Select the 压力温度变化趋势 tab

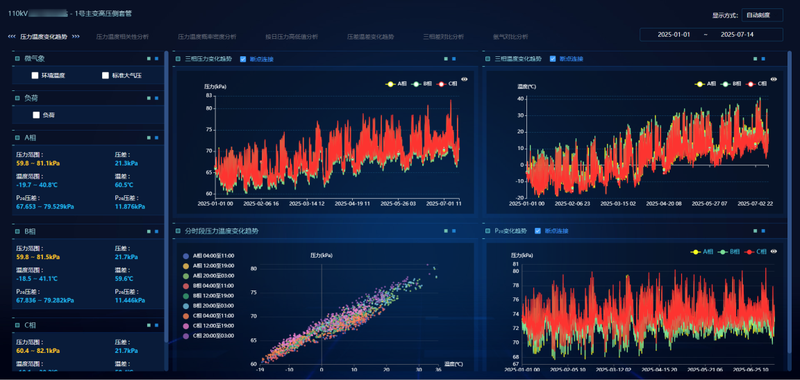pyautogui.click(x=43, y=37)
